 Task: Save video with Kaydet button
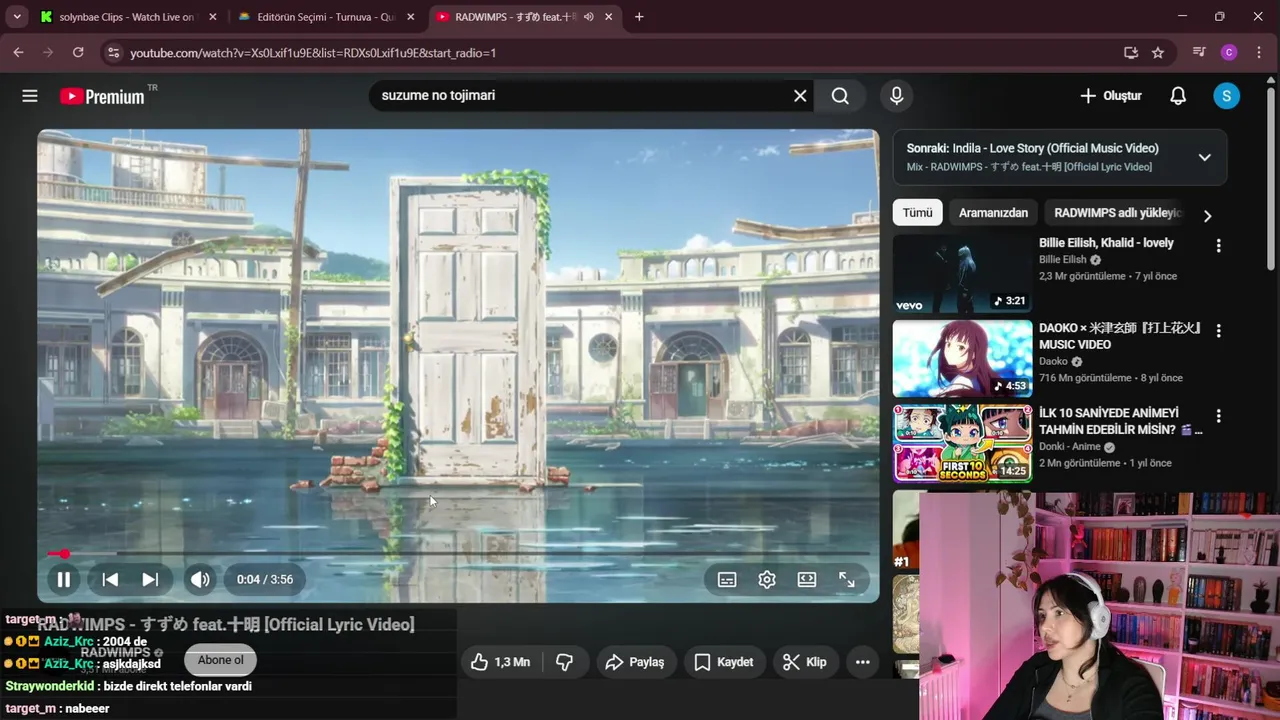point(724,662)
